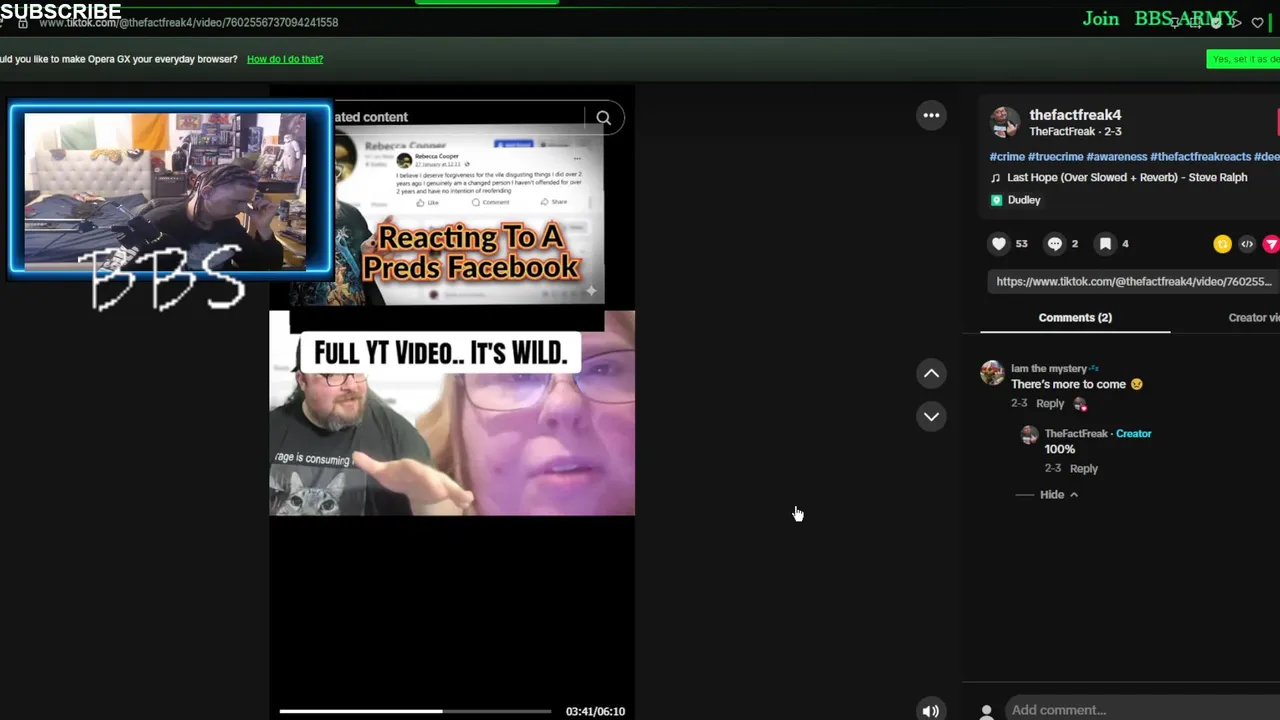Go to previous video with up chevron
Image resolution: width=1280 pixels, height=720 pixels.
(931, 373)
